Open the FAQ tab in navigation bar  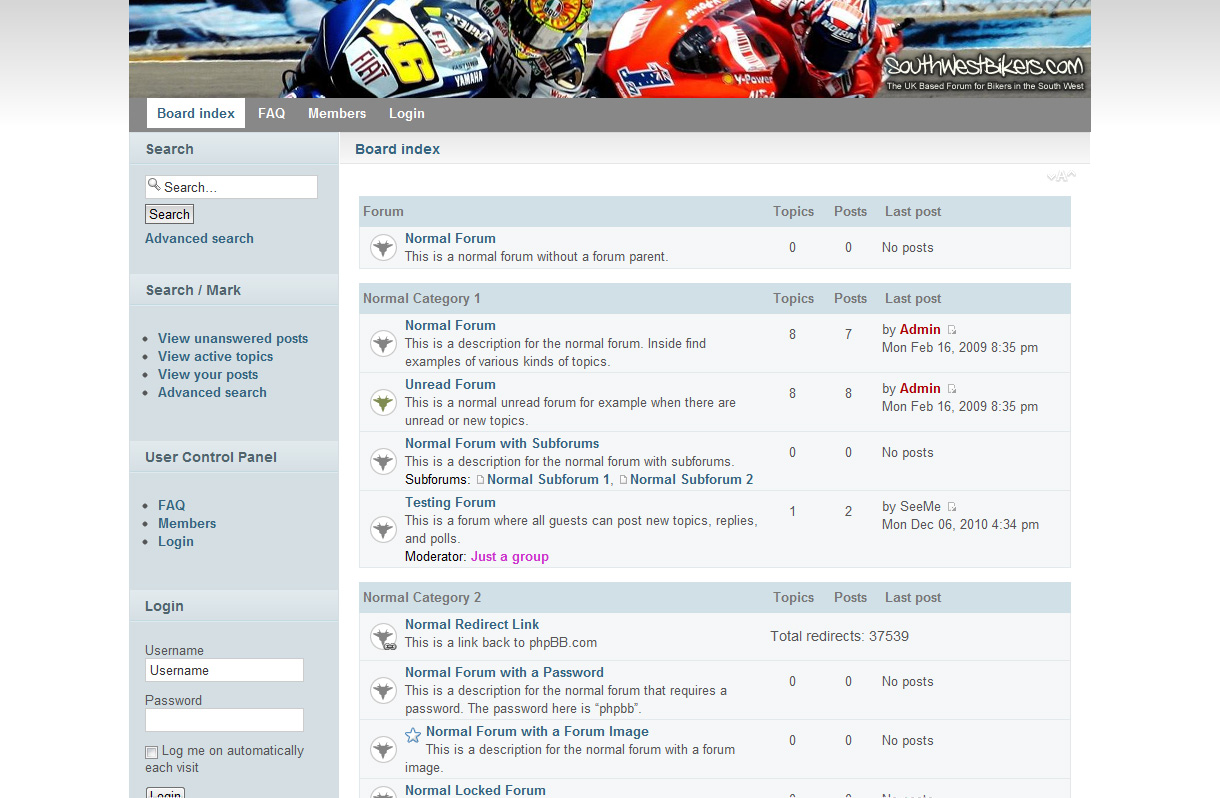click(271, 113)
